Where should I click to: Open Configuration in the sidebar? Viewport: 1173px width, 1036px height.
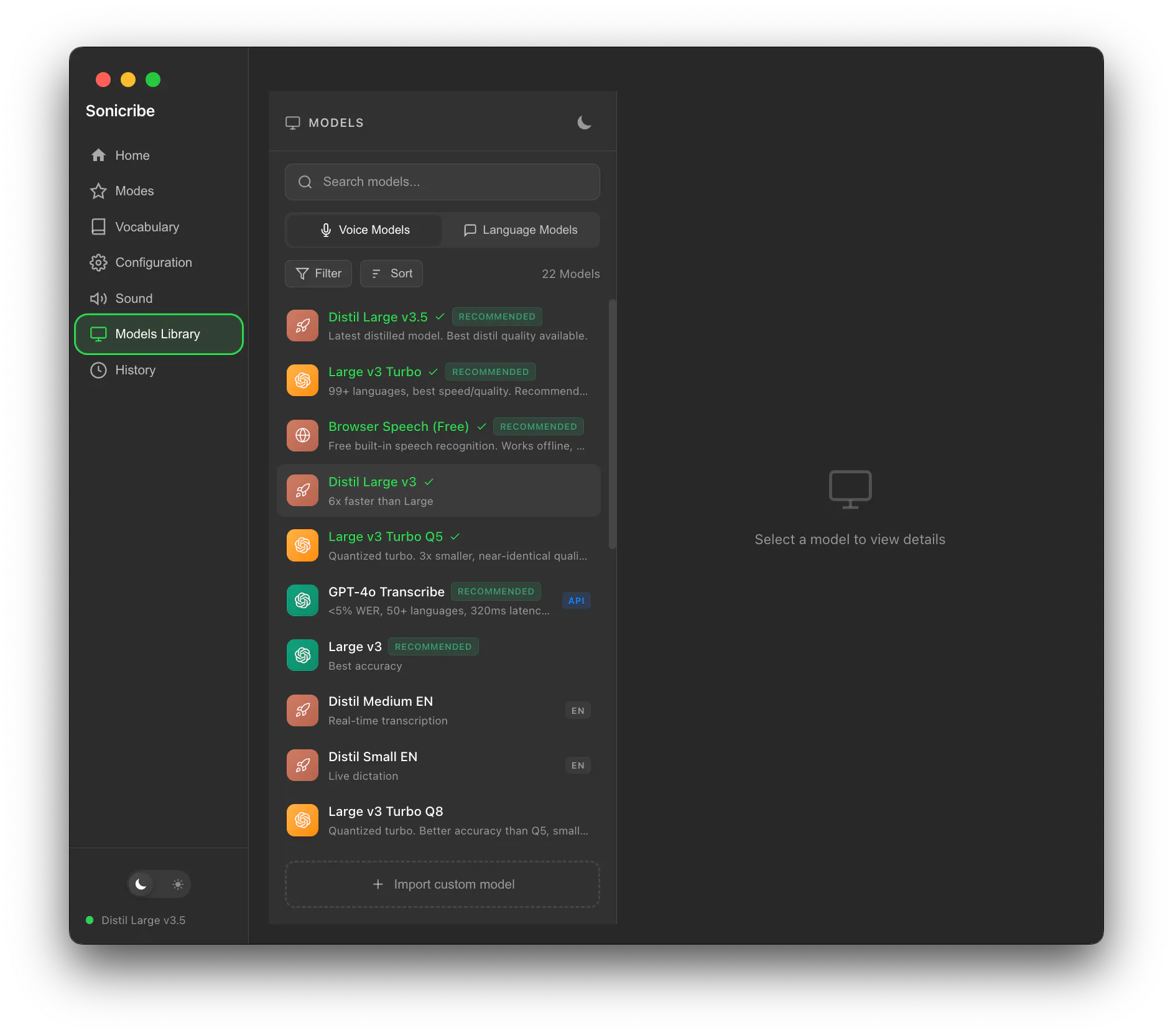[159, 262]
